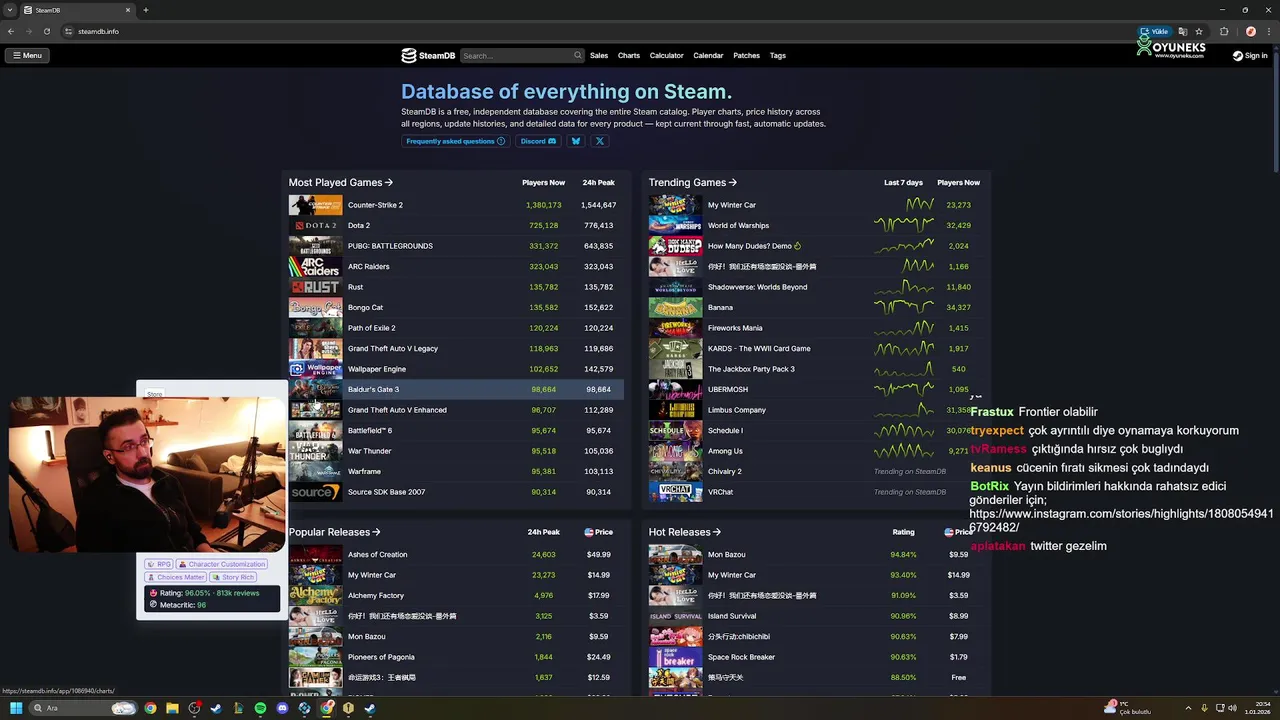Close the SteamDB browser tab

pyautogui.click(x=128, y=10)
